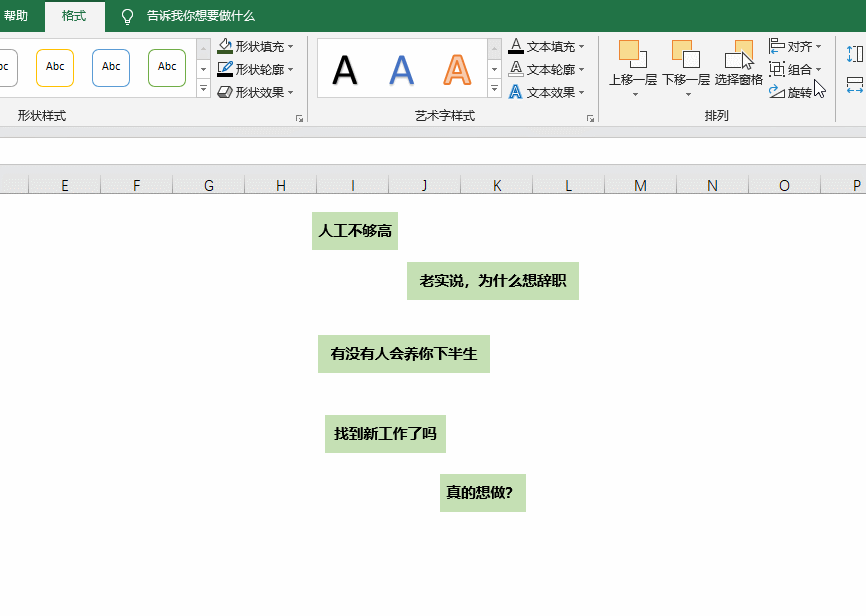Open the 帮助 tab
The image size is (866, 616).
[x=16, y=16]
